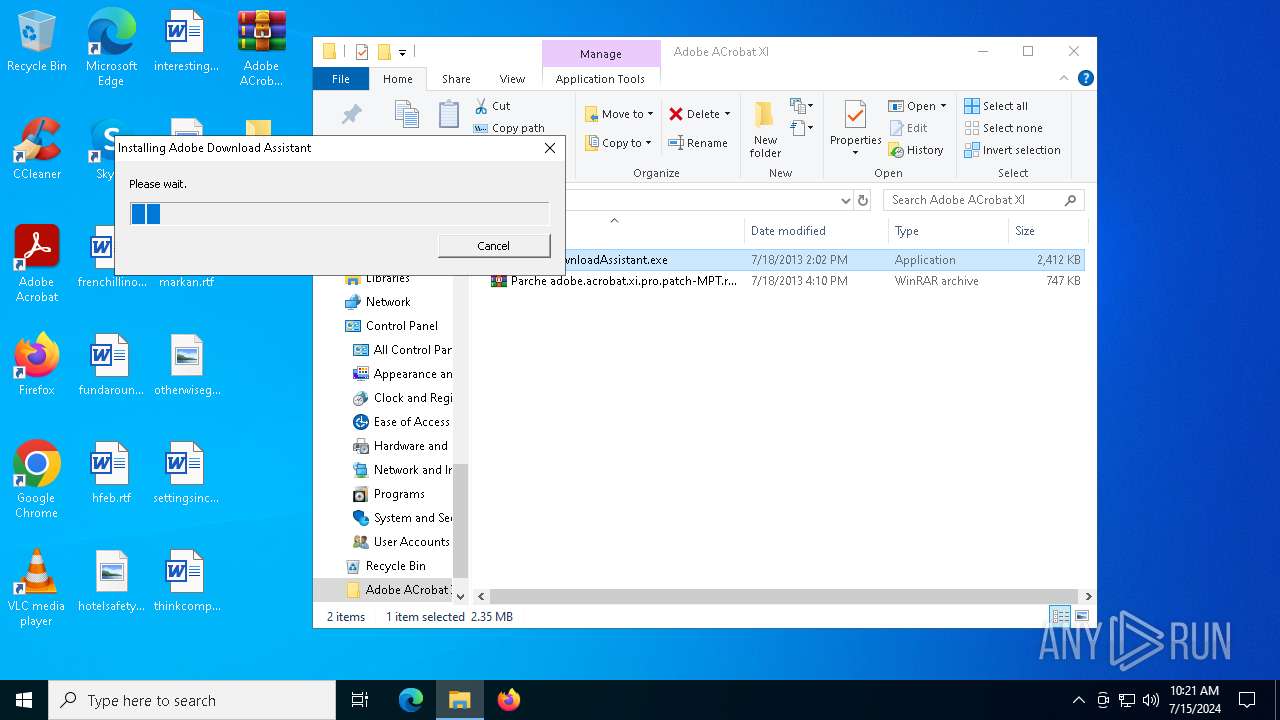This screenshot has width=1280, height=720.
Task: Select Network in the navigation pane
Action: tap(388, 302)
